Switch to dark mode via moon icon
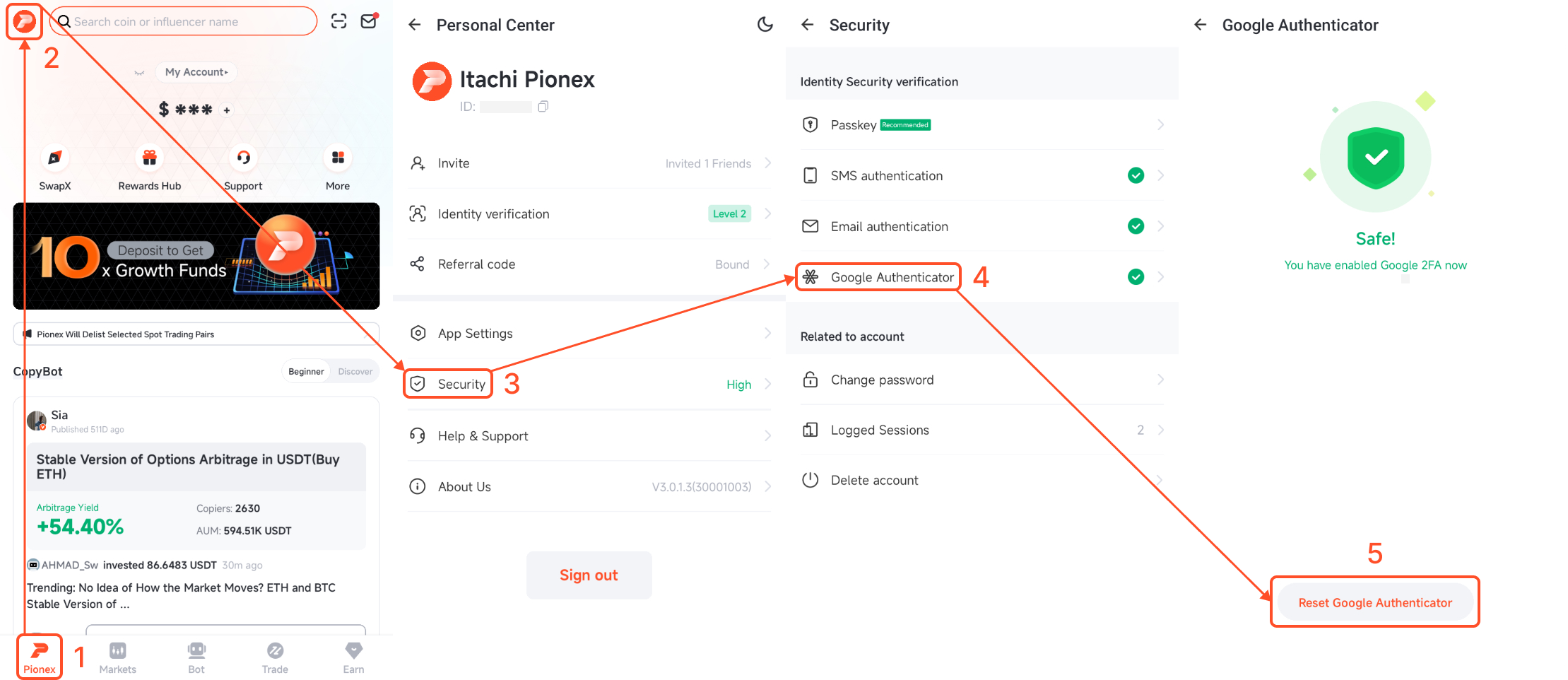The image size is (1568, 680). click(765, 24)
